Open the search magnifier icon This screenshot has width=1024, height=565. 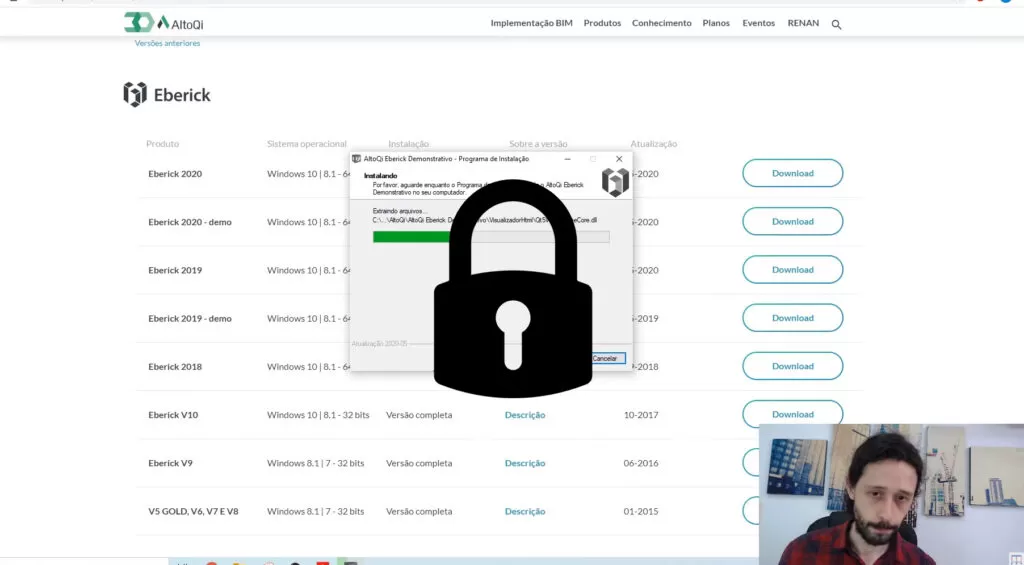pos(836,24)
